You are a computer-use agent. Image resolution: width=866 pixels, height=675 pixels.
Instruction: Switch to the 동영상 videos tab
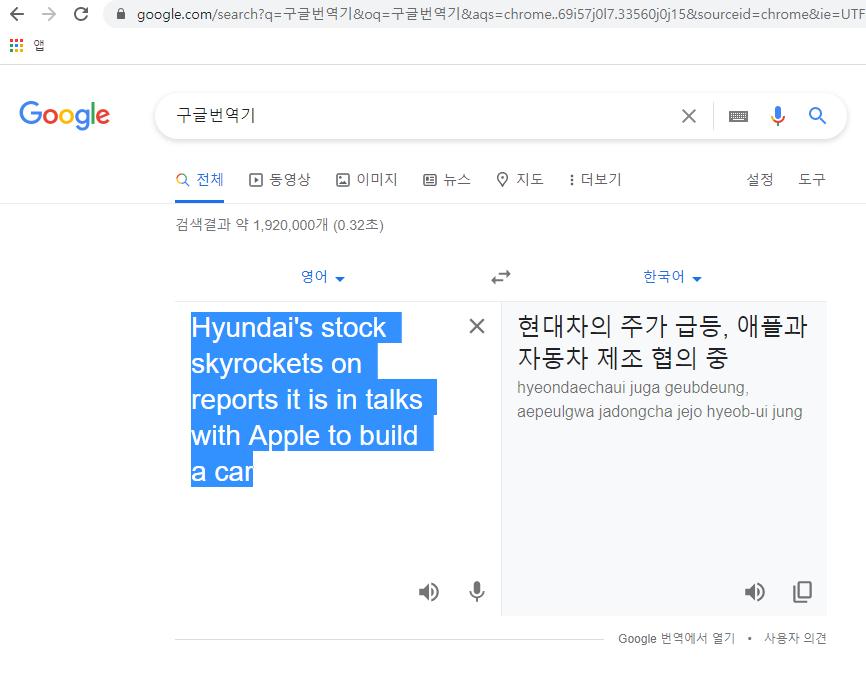point(279,180)
